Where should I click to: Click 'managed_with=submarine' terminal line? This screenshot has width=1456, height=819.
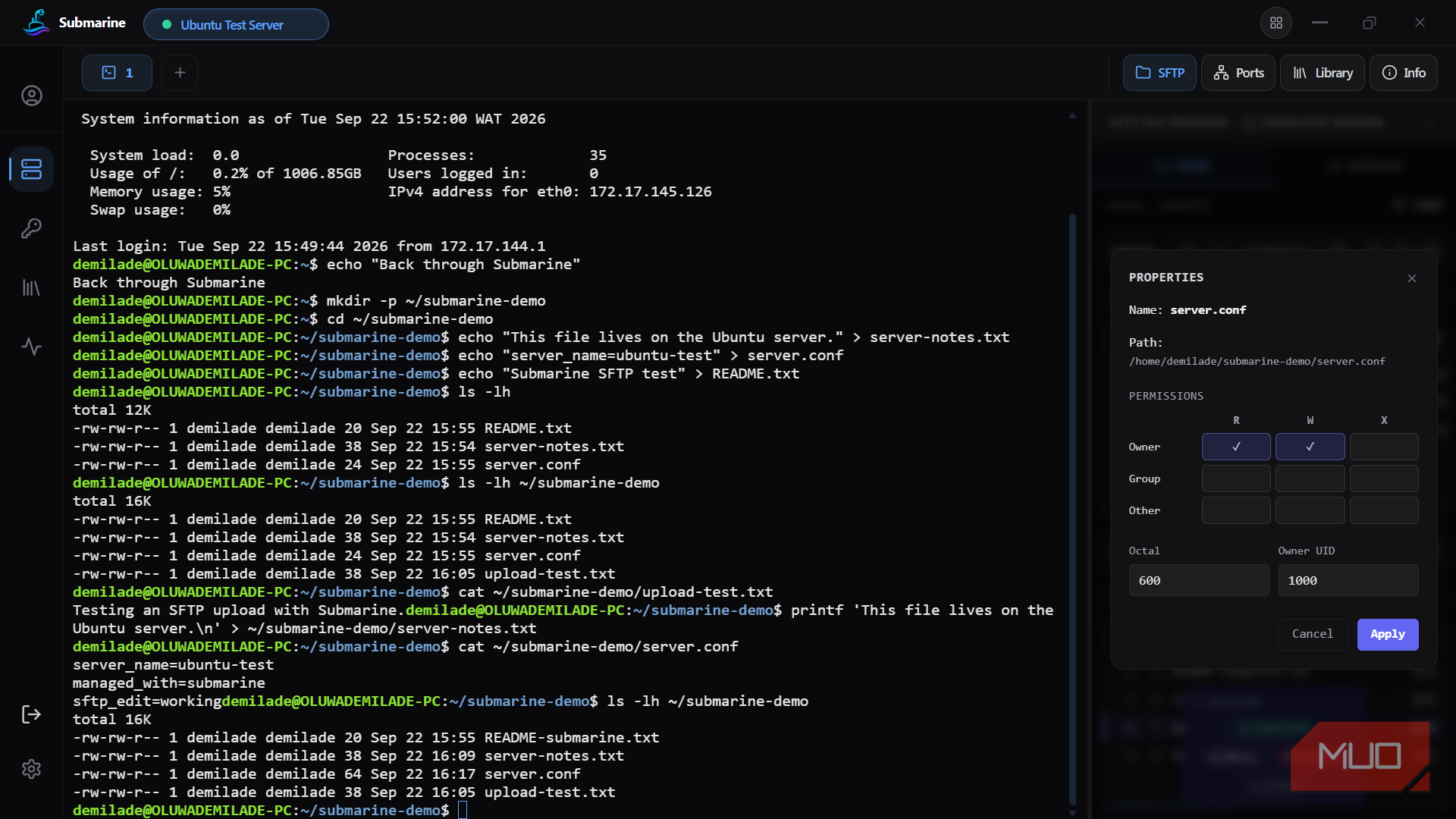tap(169, 682)
